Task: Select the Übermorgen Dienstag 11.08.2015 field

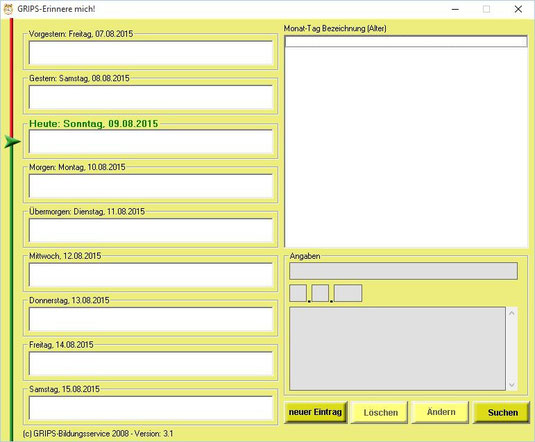Action: tap(151, 230)
